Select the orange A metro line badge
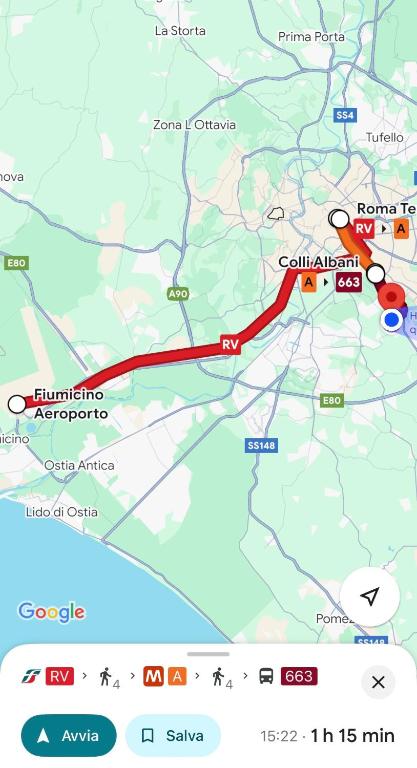Screen dimensions: 417x768 click(x=177, y=676)
